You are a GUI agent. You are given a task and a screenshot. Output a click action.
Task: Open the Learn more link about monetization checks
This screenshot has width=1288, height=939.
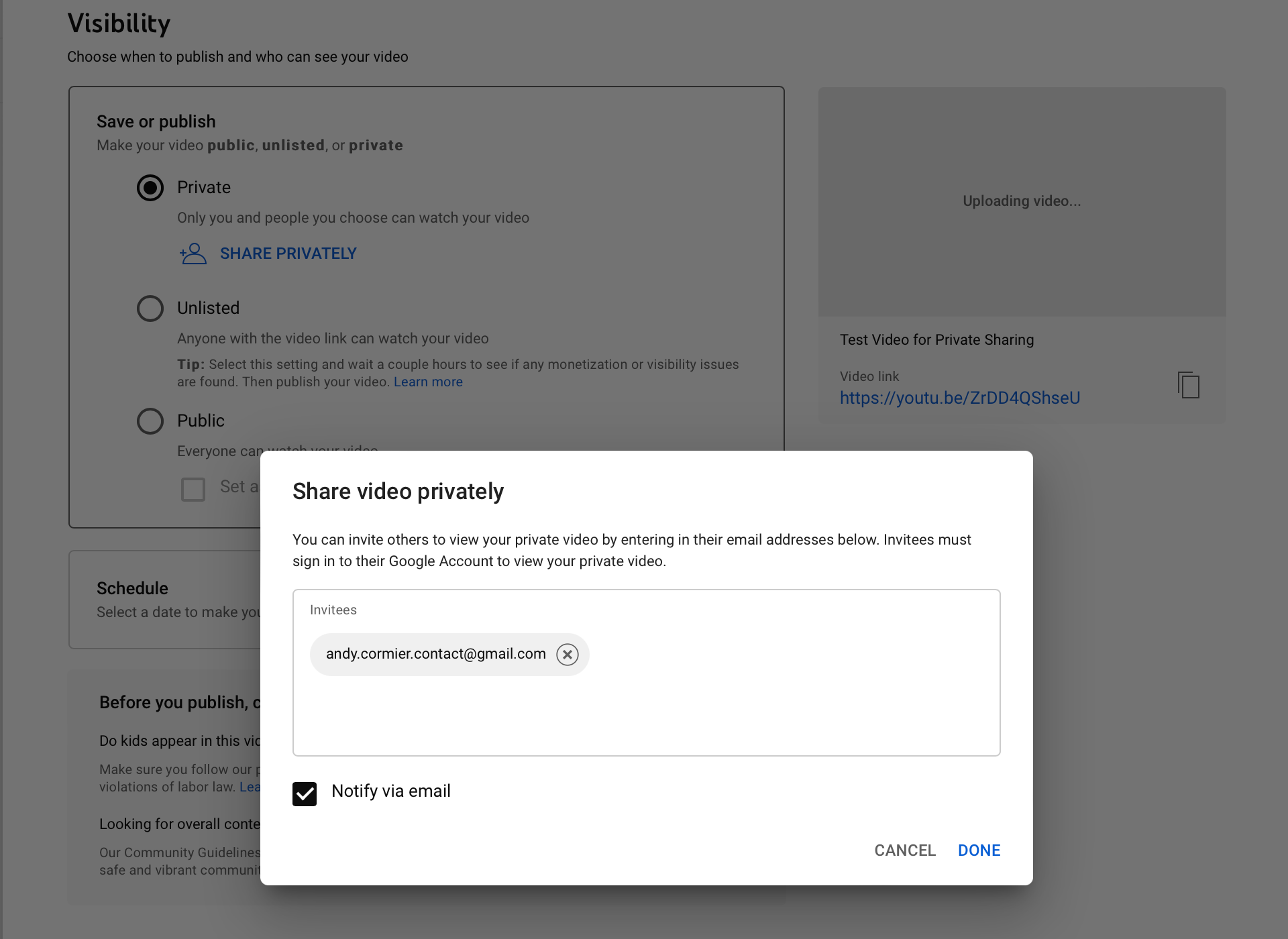coord(428,382)
